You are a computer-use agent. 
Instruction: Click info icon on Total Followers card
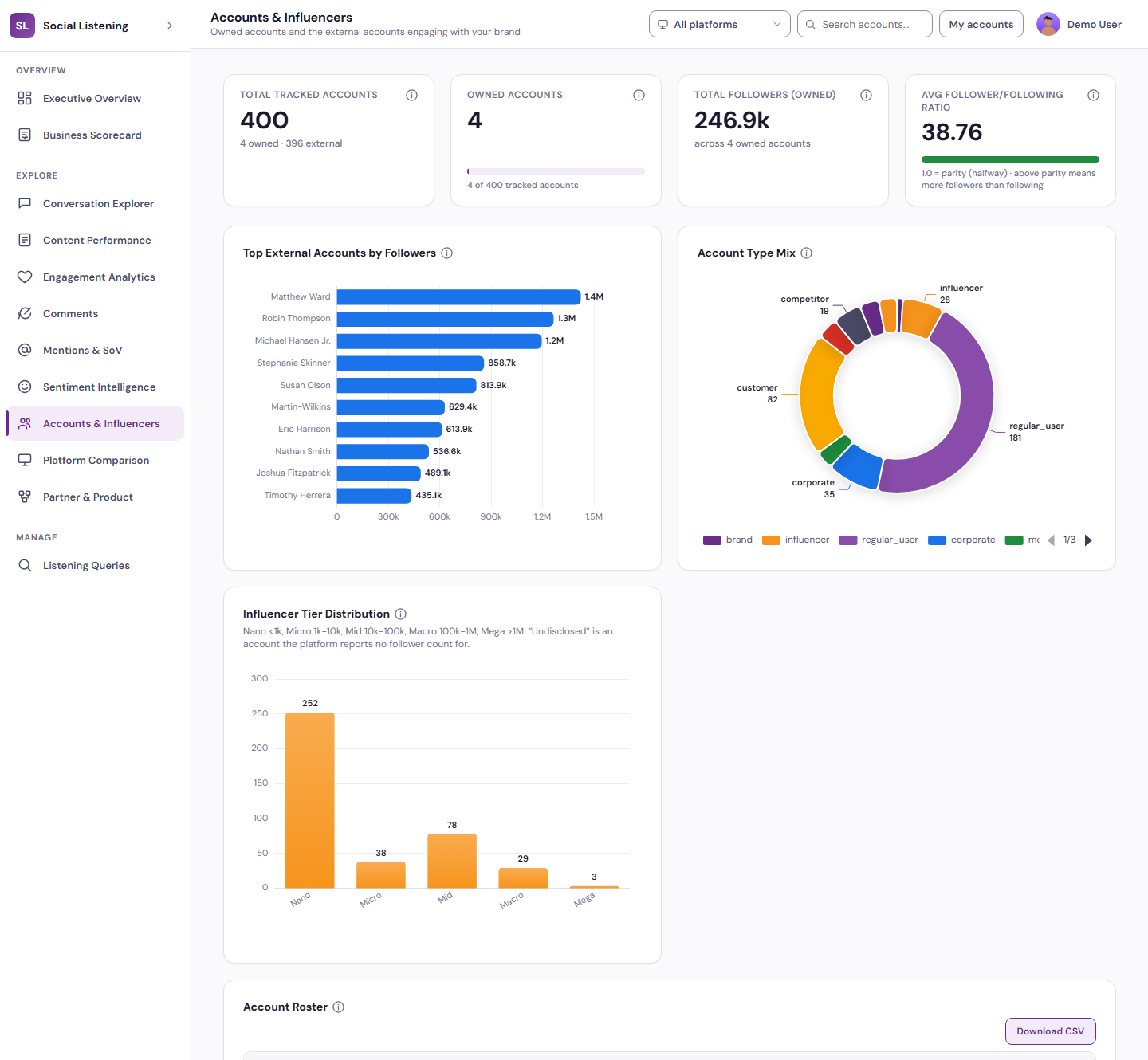tap(866, 95)
